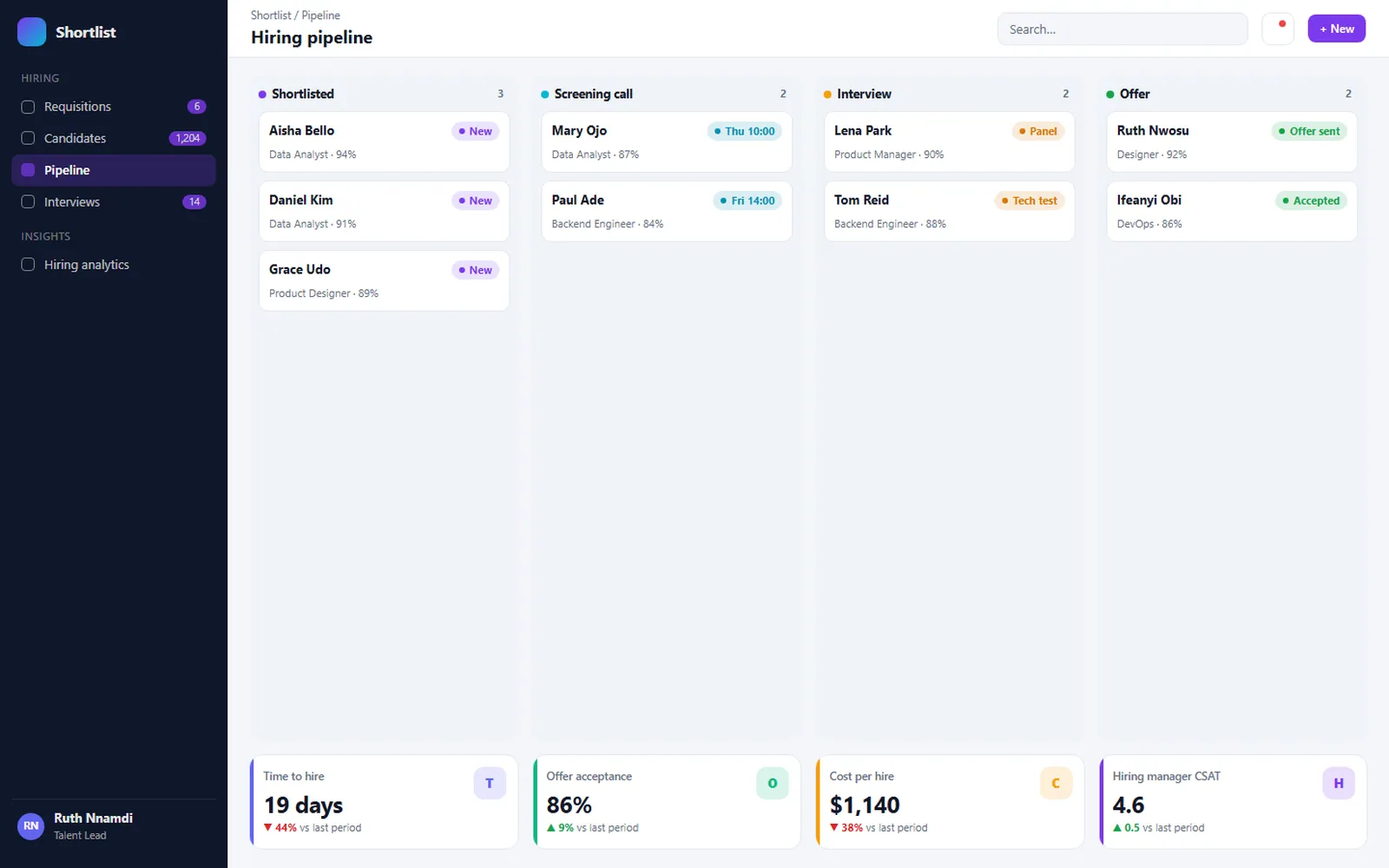Click the 0.5 vs last period text

coord(1159,828)
